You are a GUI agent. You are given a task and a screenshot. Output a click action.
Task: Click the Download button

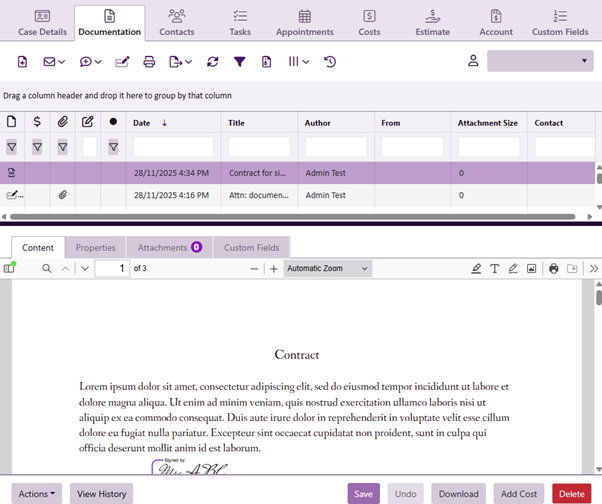(458, 493)
